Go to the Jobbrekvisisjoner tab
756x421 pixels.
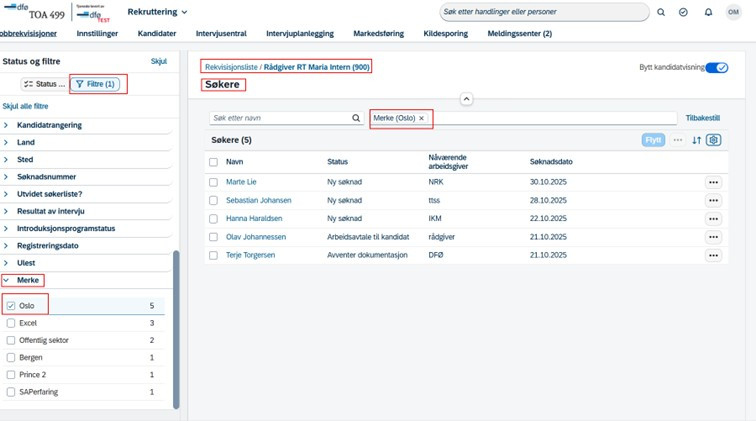point(28,33)
